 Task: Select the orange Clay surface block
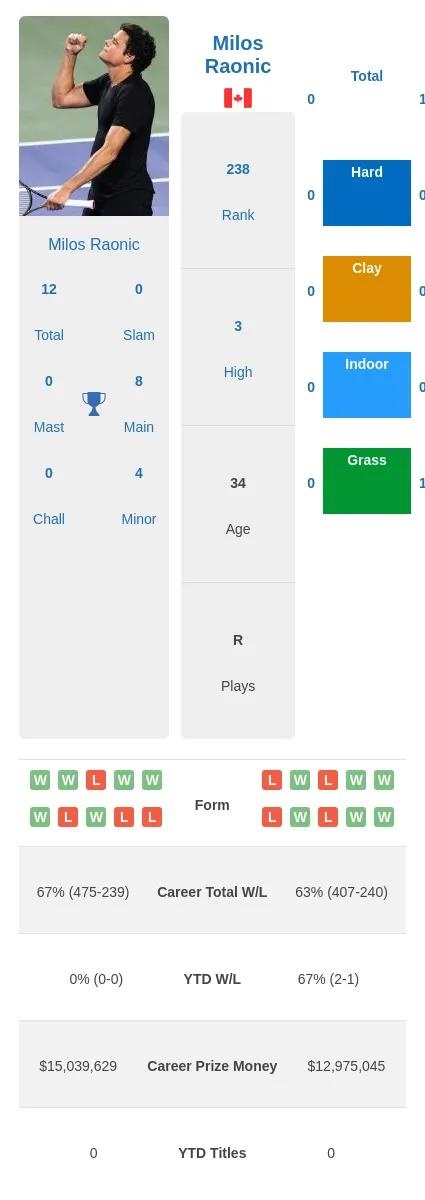click(x=367, y=289)
